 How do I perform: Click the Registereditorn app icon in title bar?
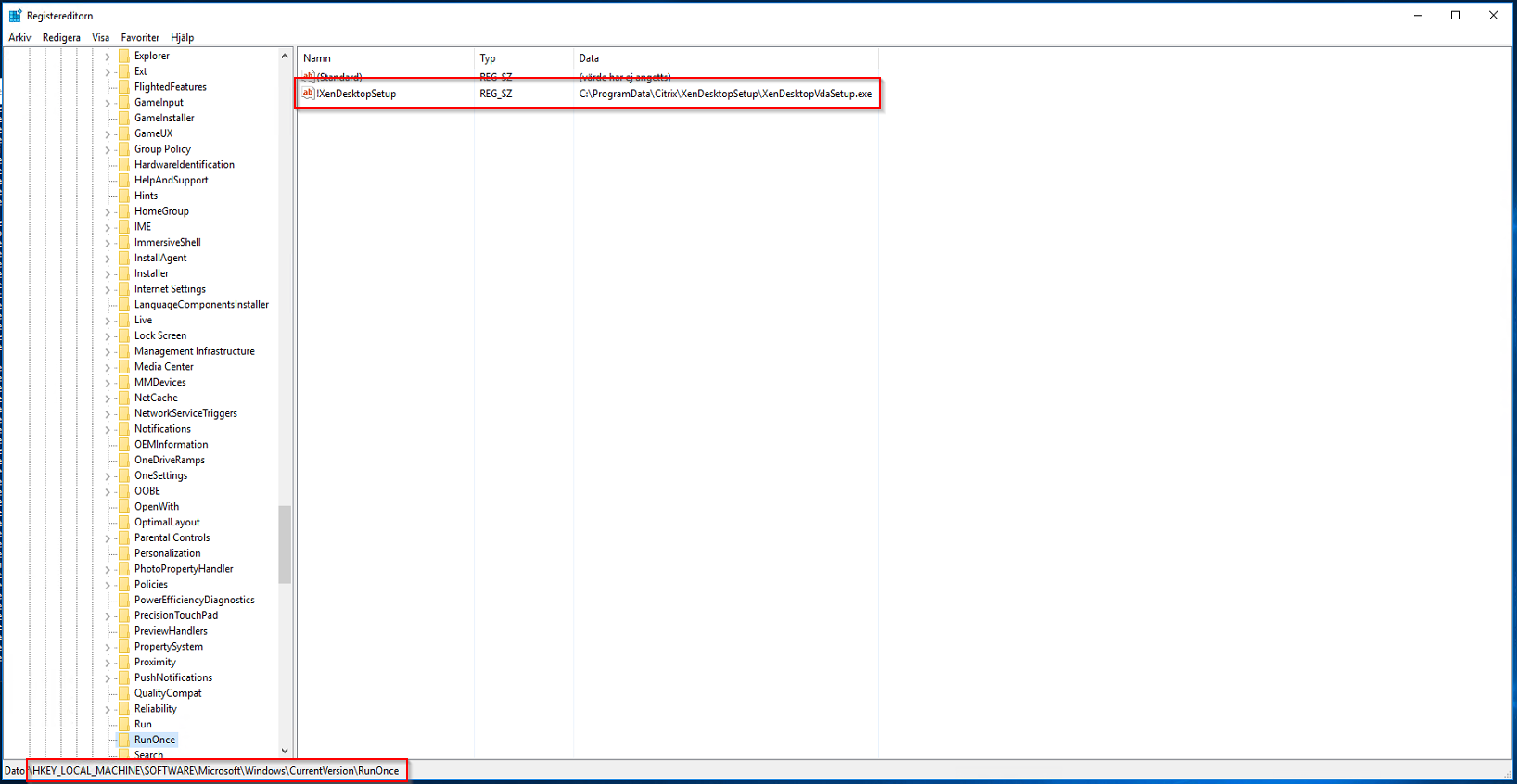15,16
